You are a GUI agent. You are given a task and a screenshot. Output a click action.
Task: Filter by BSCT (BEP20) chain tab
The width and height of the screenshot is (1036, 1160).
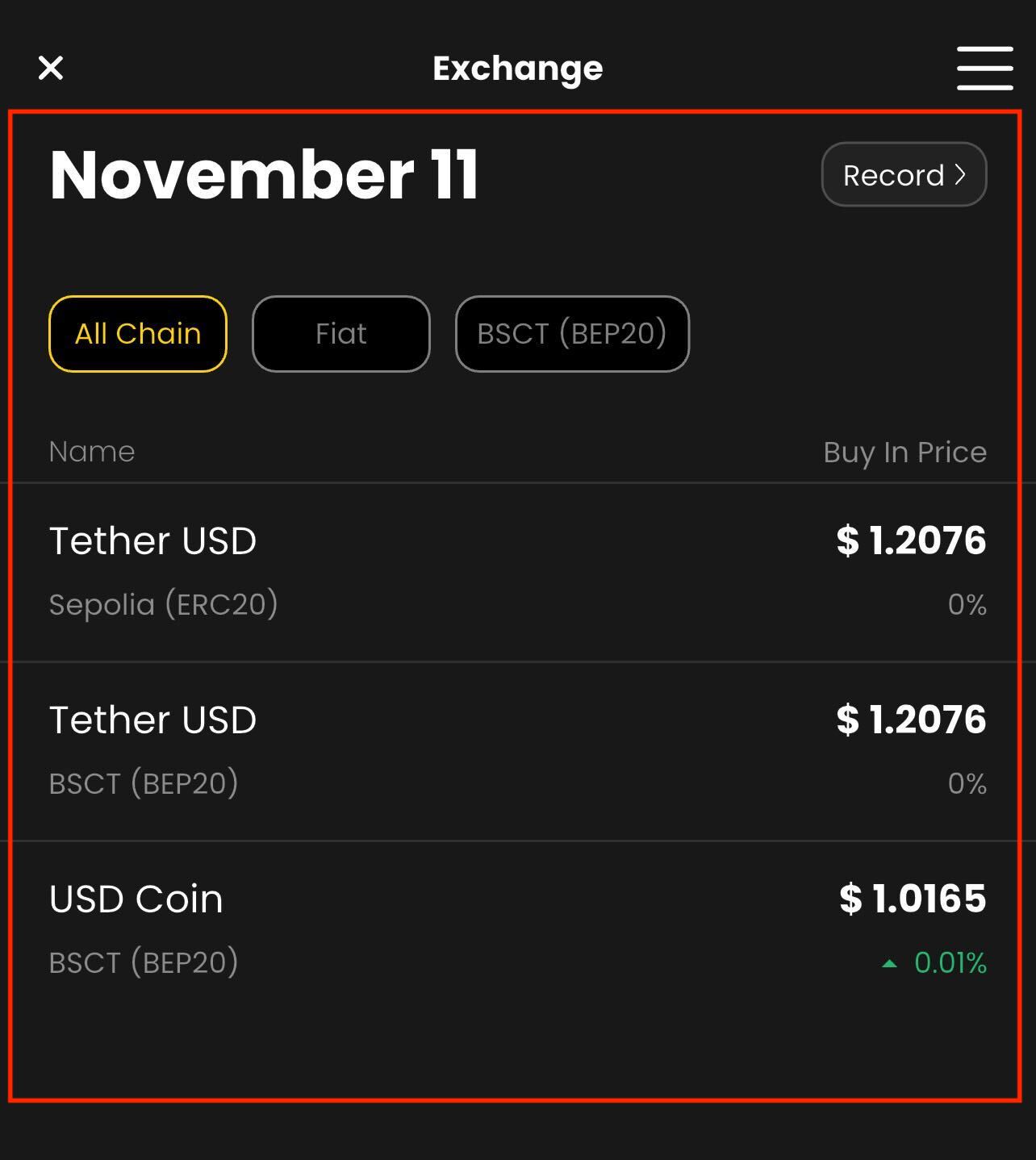pyautogui.click(x=572, y=334)
